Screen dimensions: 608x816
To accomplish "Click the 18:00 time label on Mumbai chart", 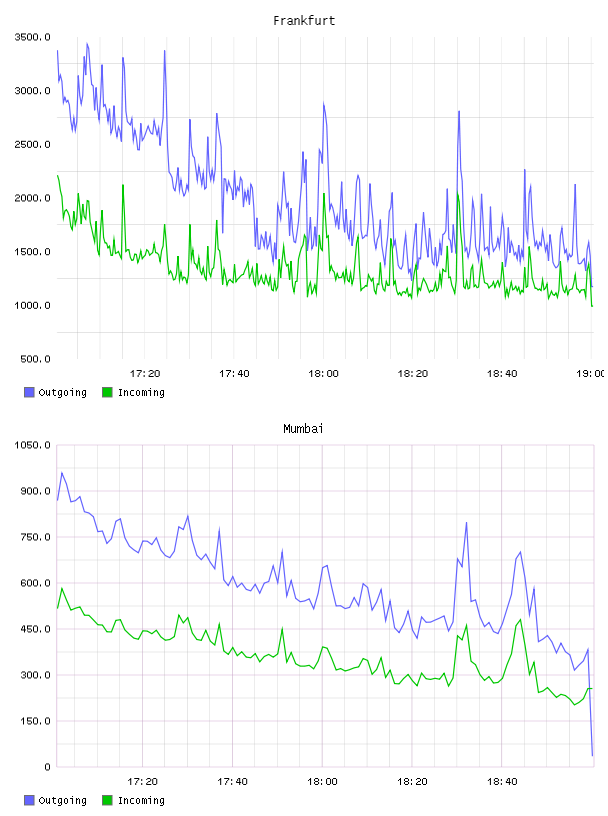I will click(x=322, y=781).
